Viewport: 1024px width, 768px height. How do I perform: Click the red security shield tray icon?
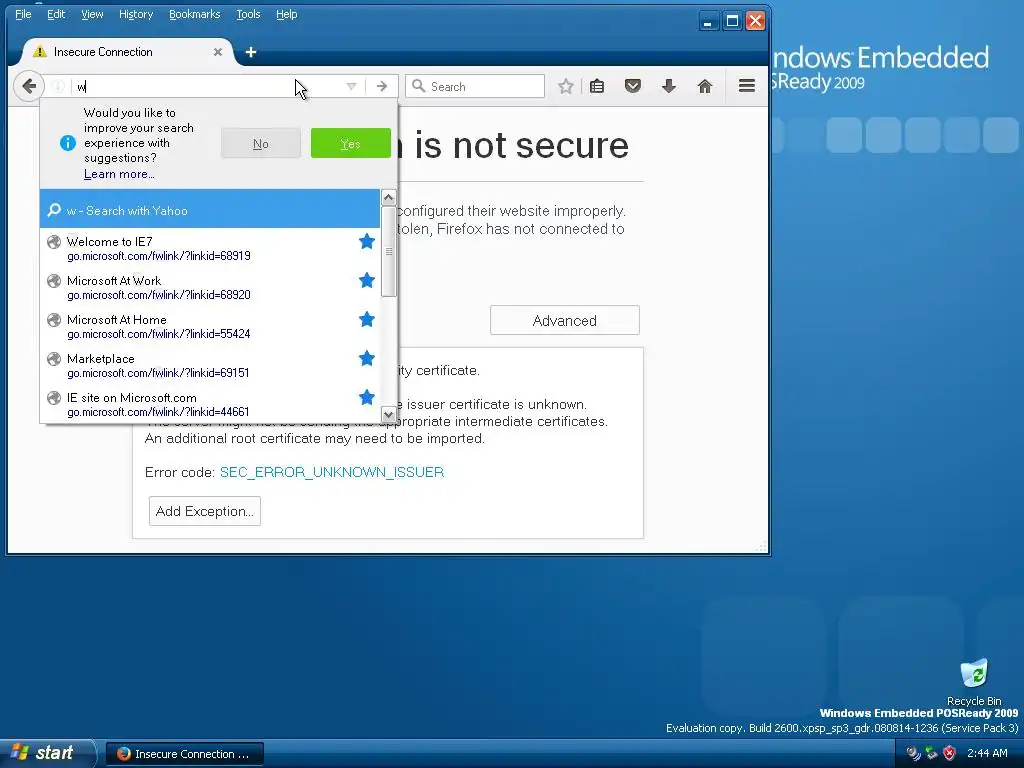coord(950,753)
